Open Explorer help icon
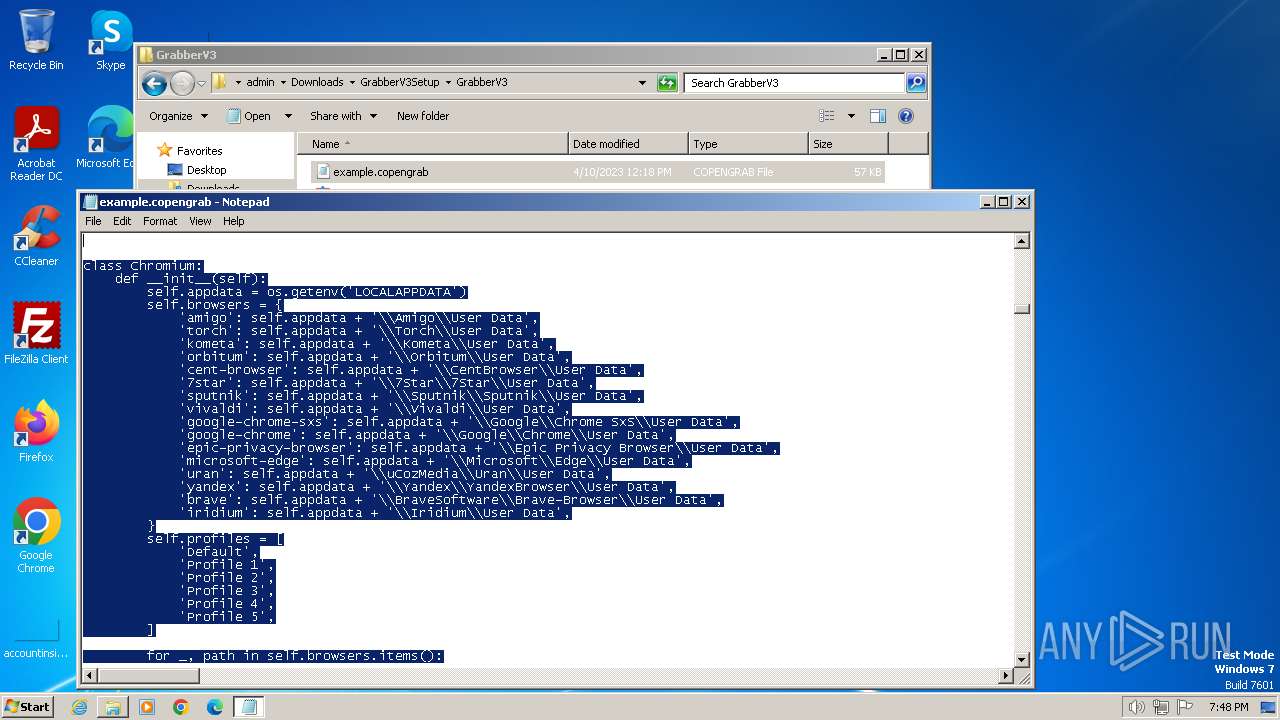Screen dimensions: 1280x720 (906, 116)
